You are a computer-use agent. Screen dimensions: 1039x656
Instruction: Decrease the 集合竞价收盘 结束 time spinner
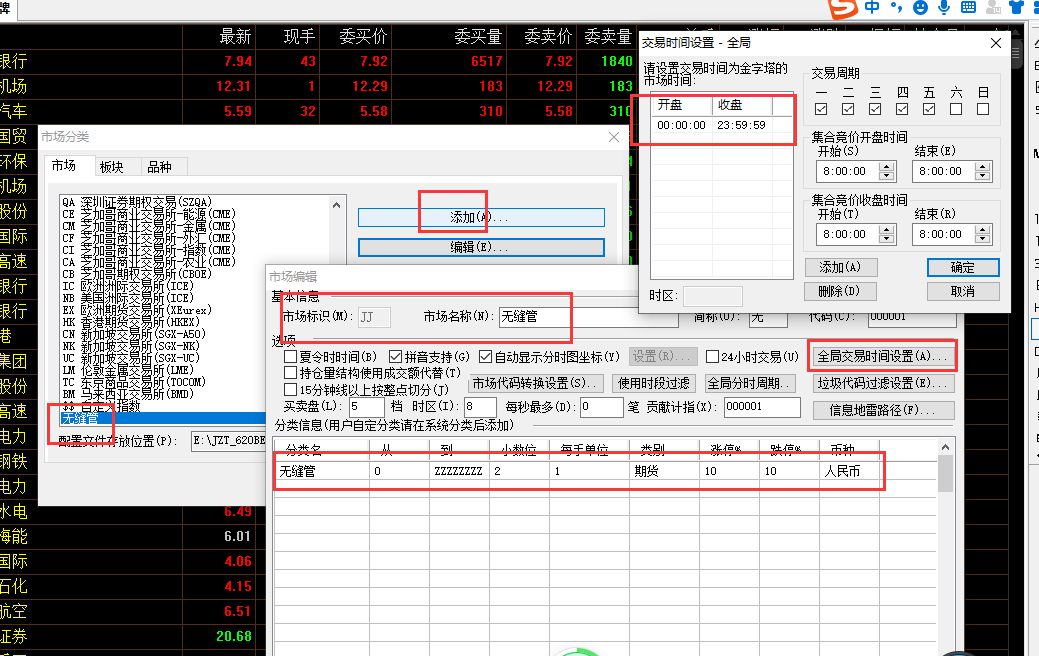[983, 239]
